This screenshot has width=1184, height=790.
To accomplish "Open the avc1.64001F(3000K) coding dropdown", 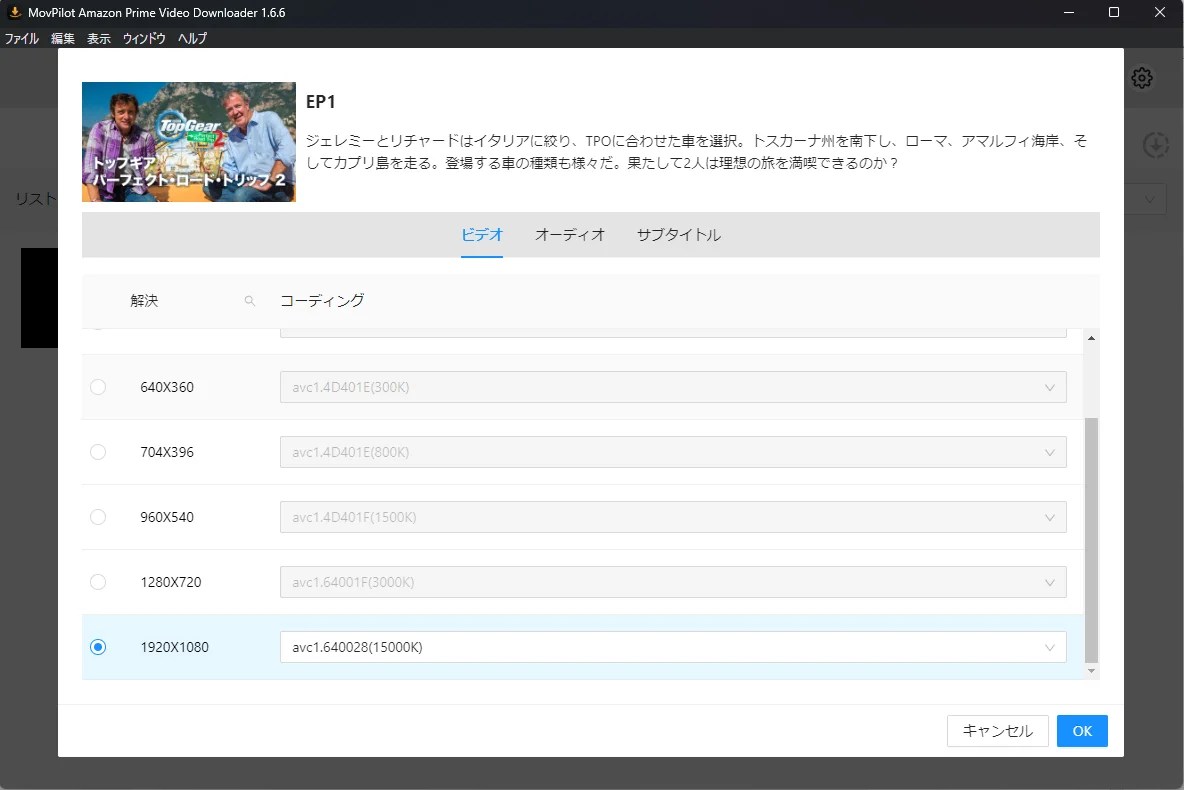I will tap(672, 582).
